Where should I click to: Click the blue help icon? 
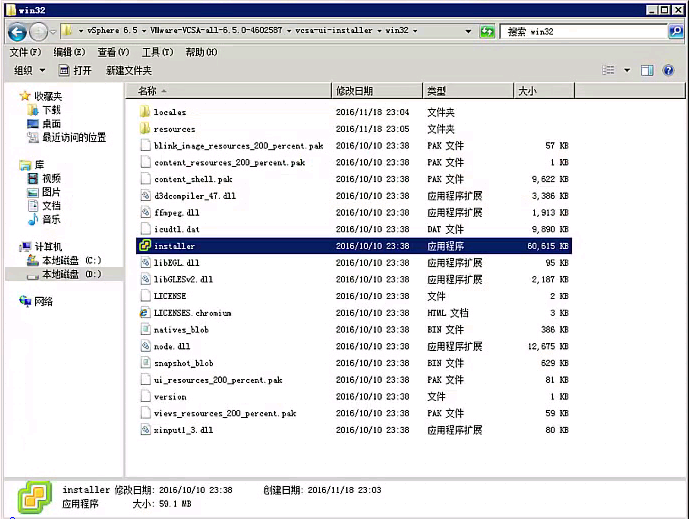click(668, 70)
